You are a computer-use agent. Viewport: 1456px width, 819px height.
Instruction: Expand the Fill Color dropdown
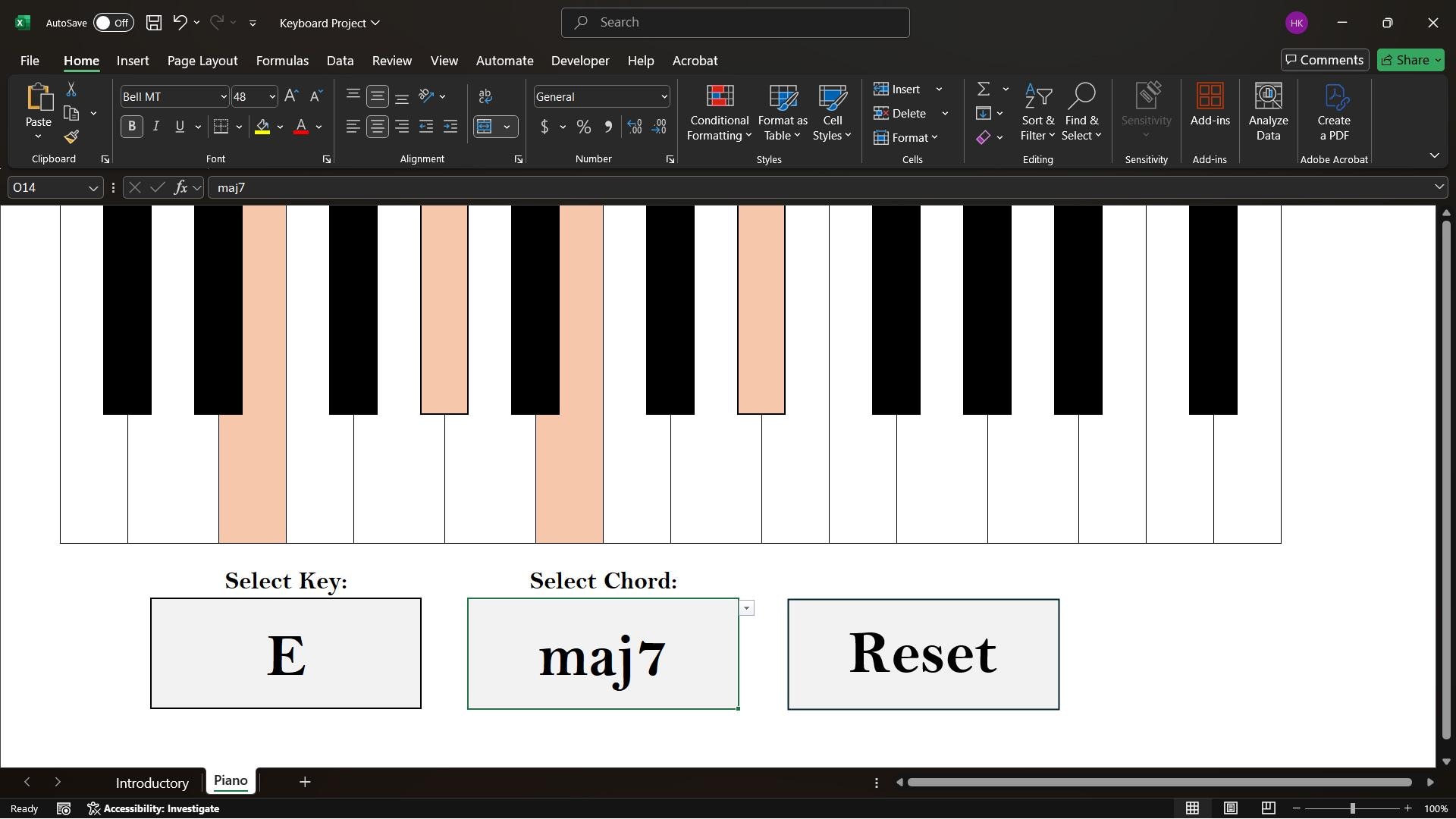(280, 127)
